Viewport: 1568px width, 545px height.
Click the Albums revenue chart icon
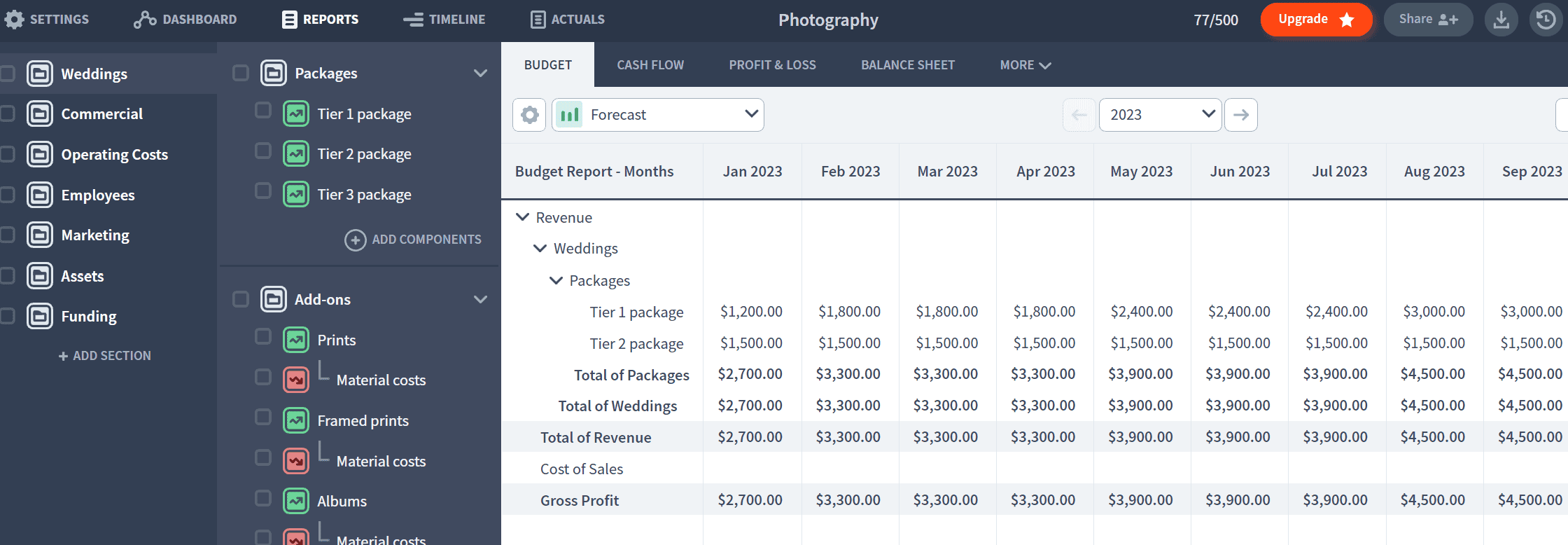pos(296,501)
